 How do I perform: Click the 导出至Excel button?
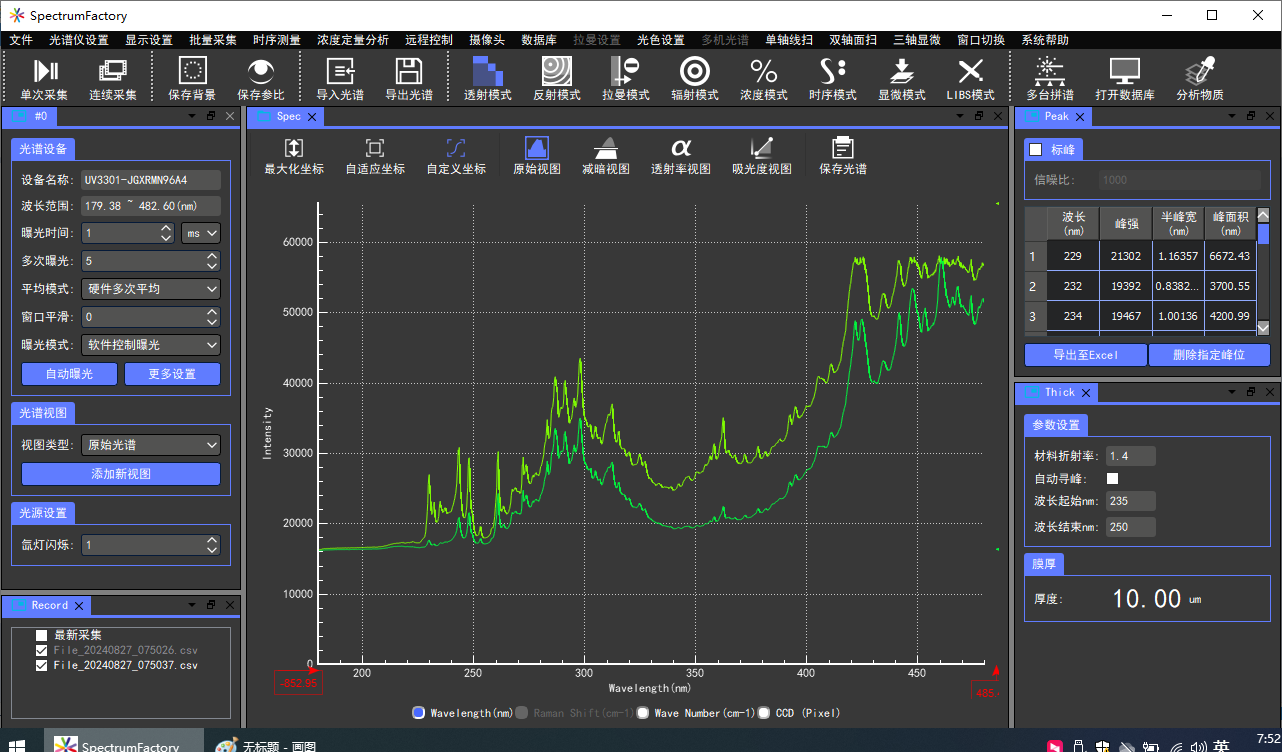point(1085,355)
